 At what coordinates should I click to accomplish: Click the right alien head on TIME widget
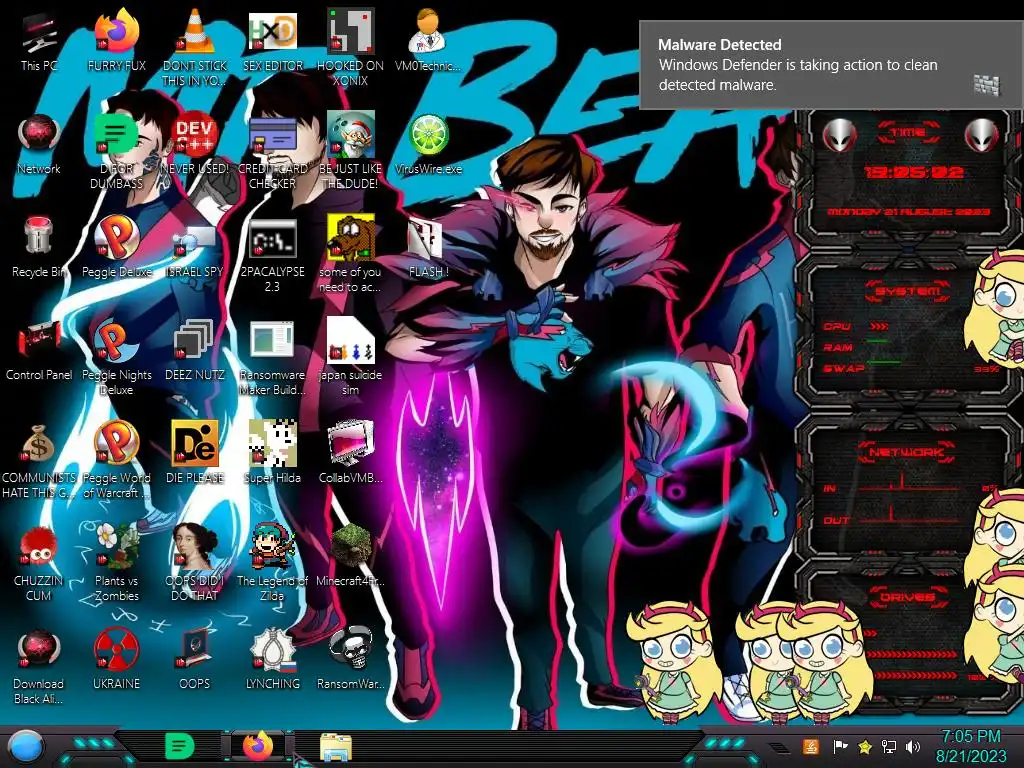tap(982, 135)
